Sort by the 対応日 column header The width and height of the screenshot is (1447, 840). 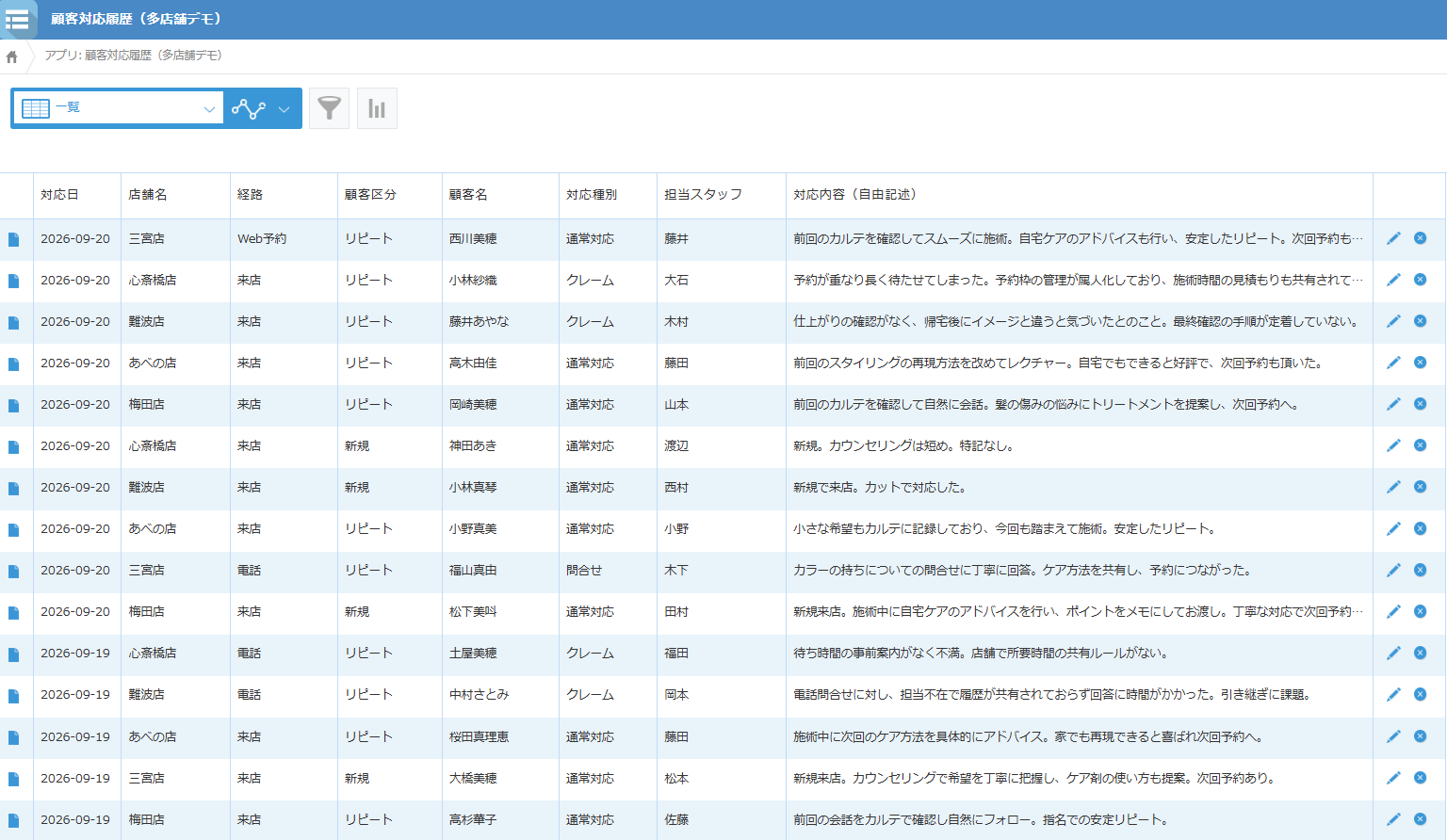click(x=59, y=195)
